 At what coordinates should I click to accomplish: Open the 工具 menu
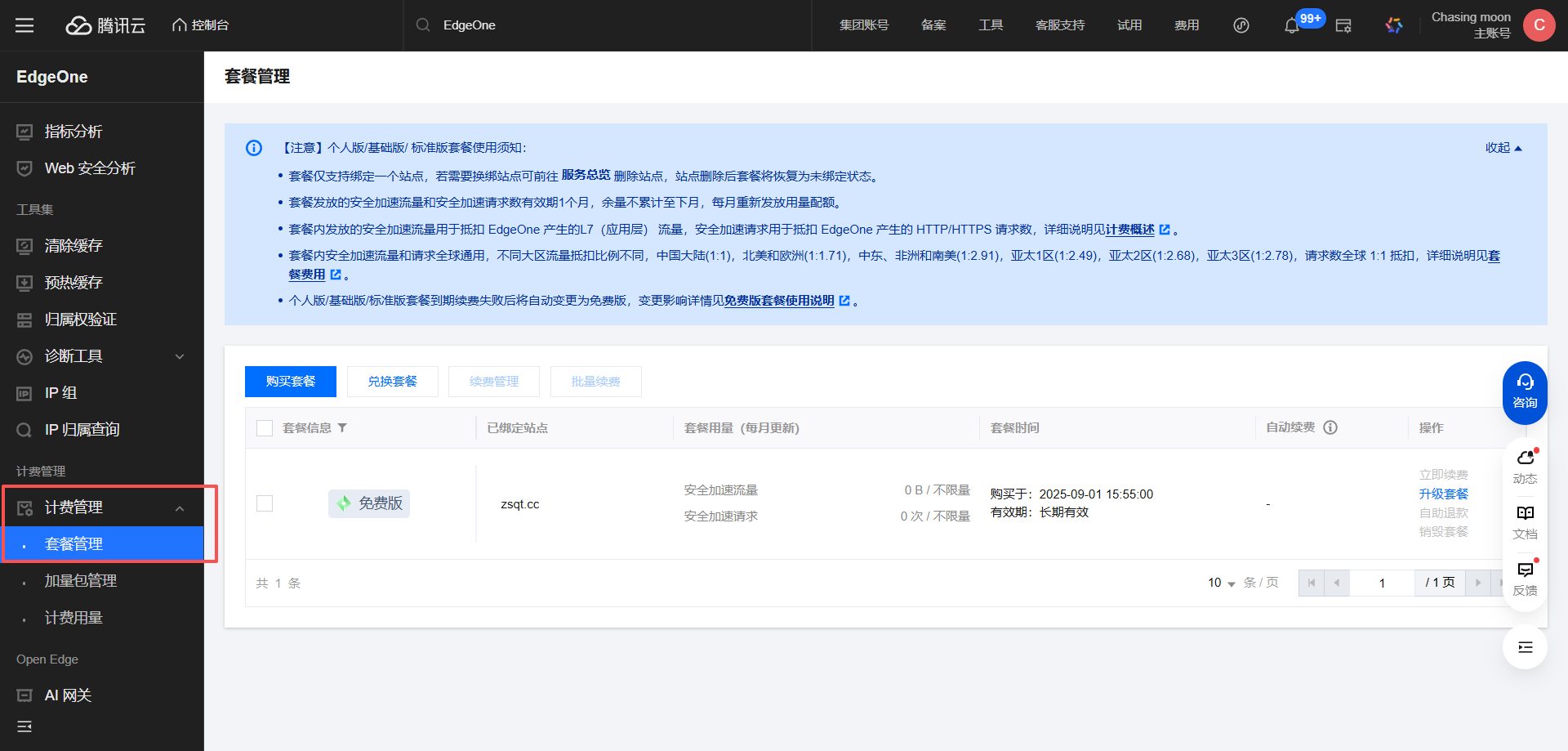991,25
